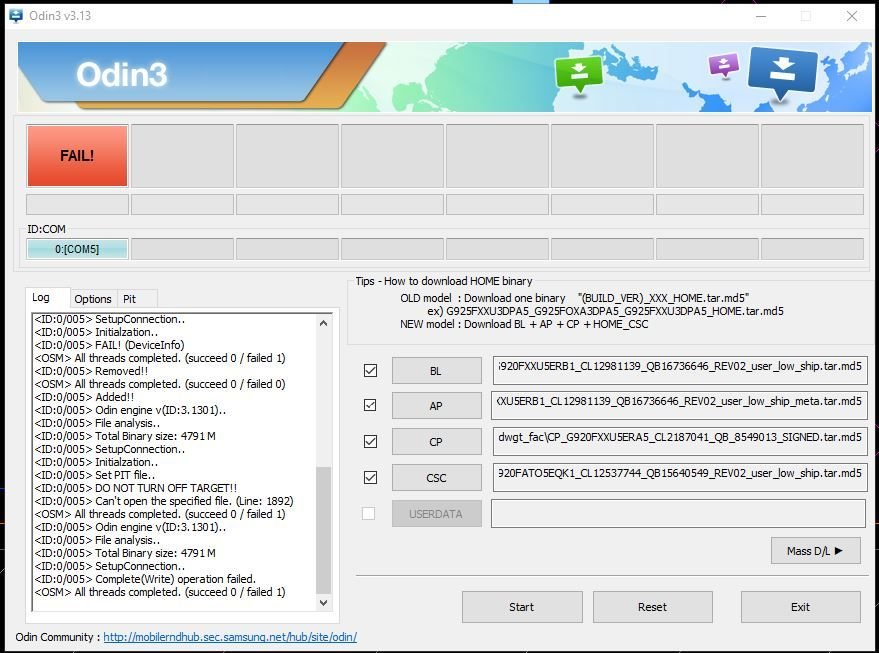Switch to the Log tab
Screen dimensions: 879x653
(41, 297)
